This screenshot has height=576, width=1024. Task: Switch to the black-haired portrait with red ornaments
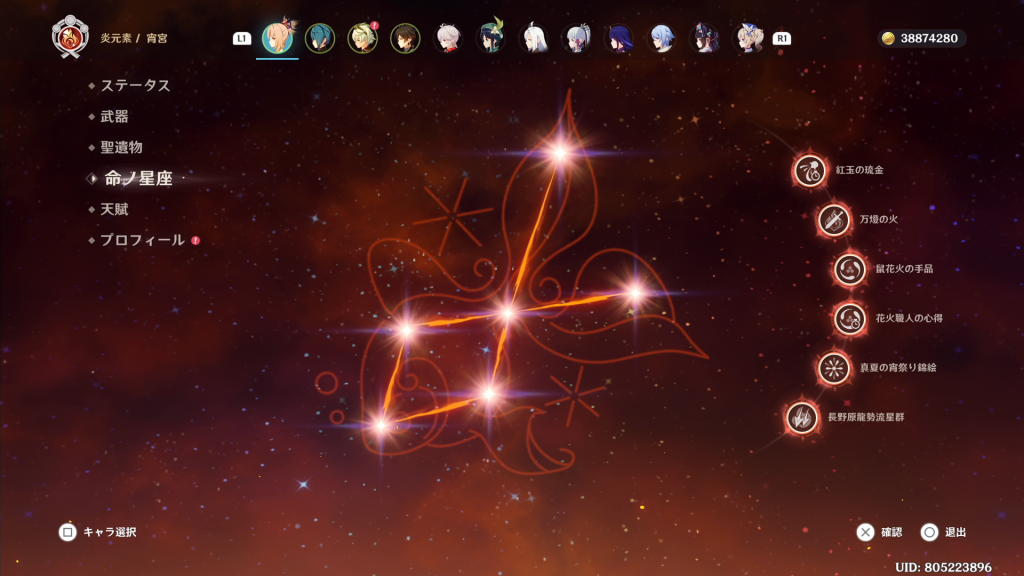705,39
